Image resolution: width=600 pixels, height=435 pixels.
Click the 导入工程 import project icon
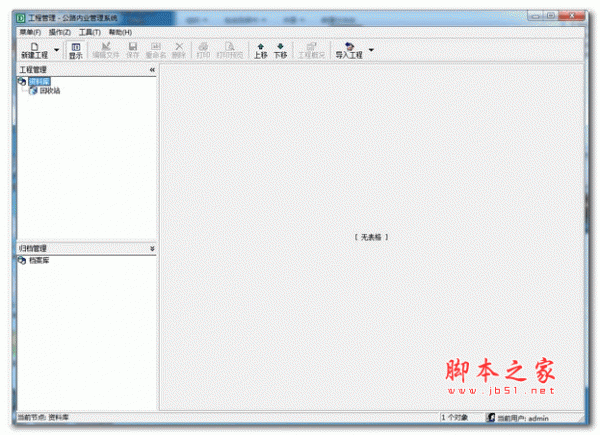[349, 46]
